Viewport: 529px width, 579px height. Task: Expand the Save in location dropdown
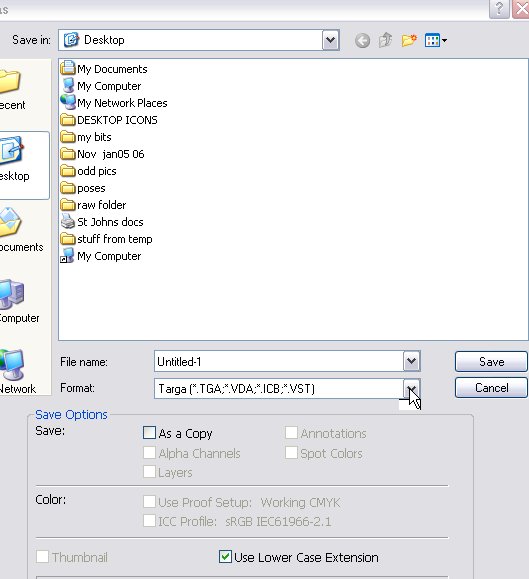pyautogui.click(x=330, y=40)
